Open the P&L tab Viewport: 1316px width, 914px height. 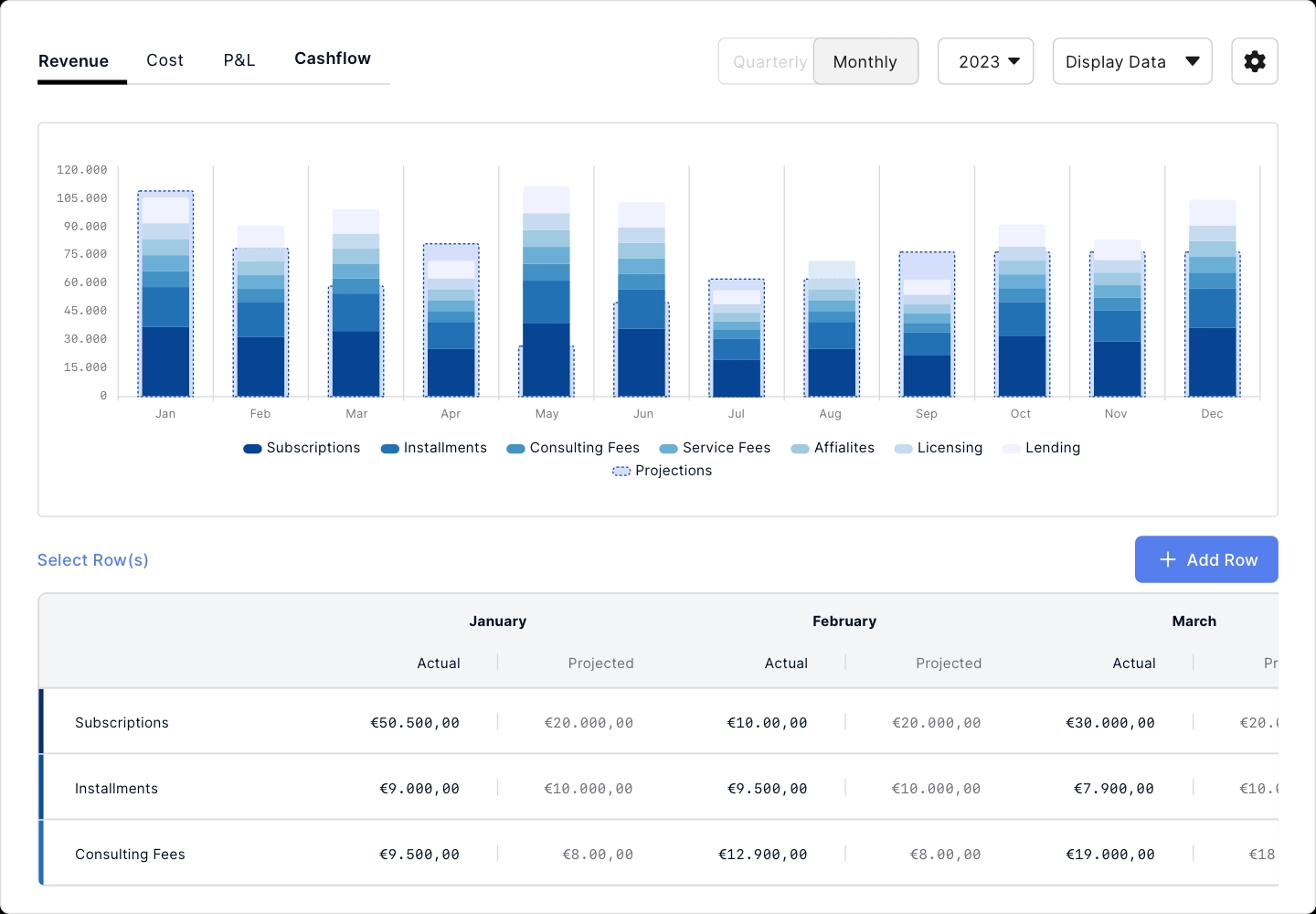[x=239, y=59]
